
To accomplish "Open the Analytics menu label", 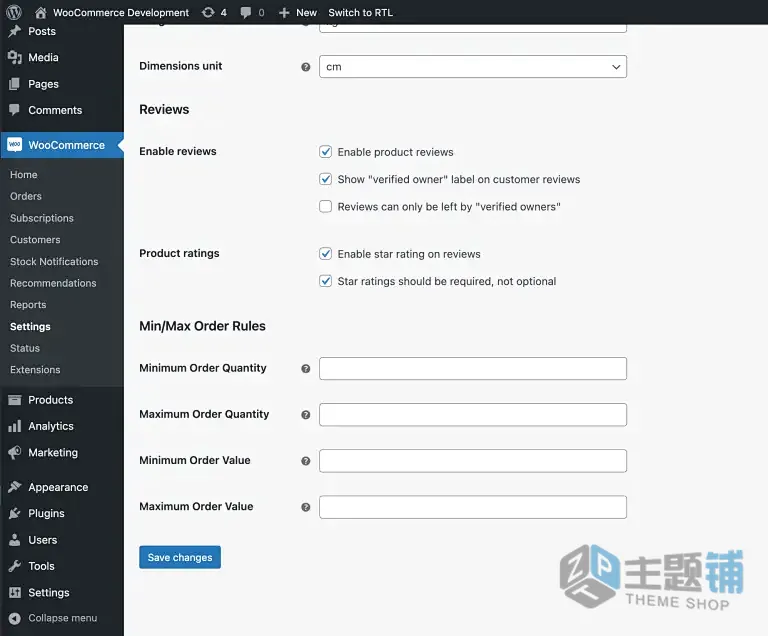I will [51, 426].
